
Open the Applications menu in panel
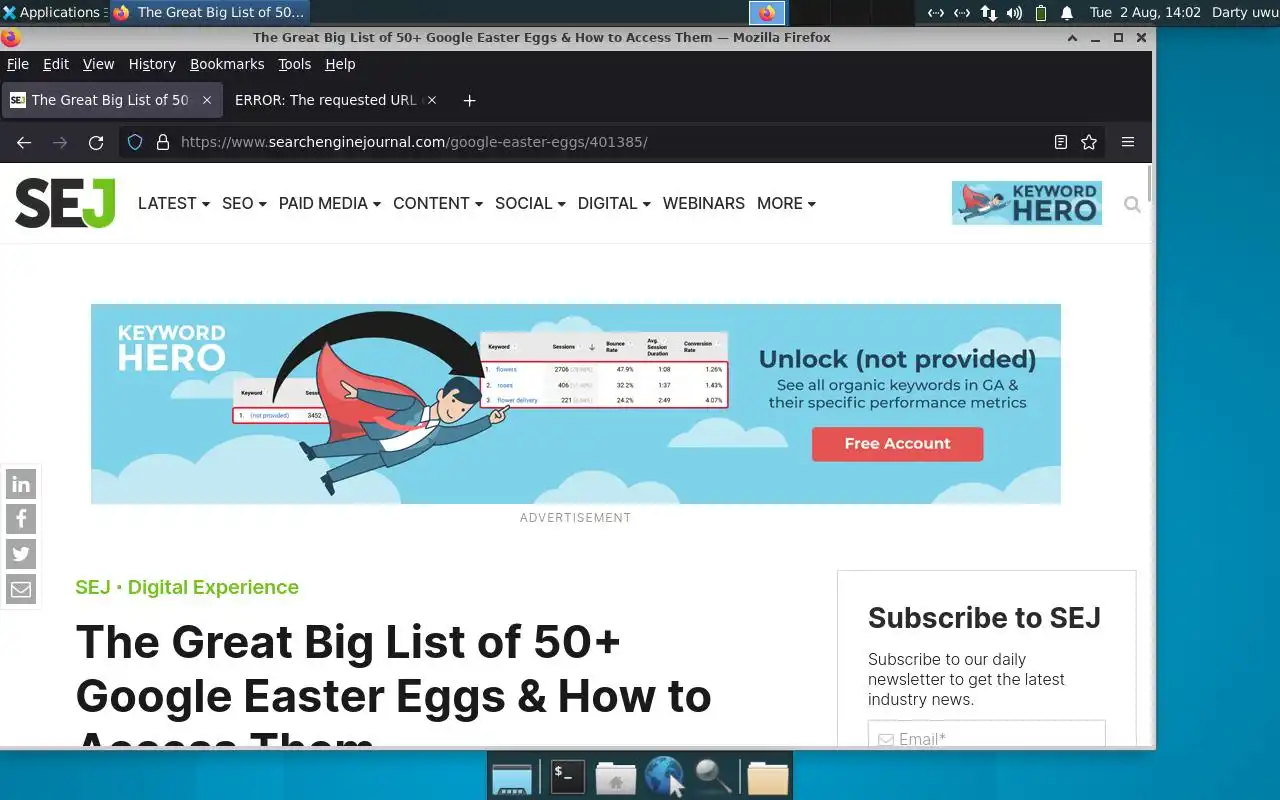pos(52,13)
